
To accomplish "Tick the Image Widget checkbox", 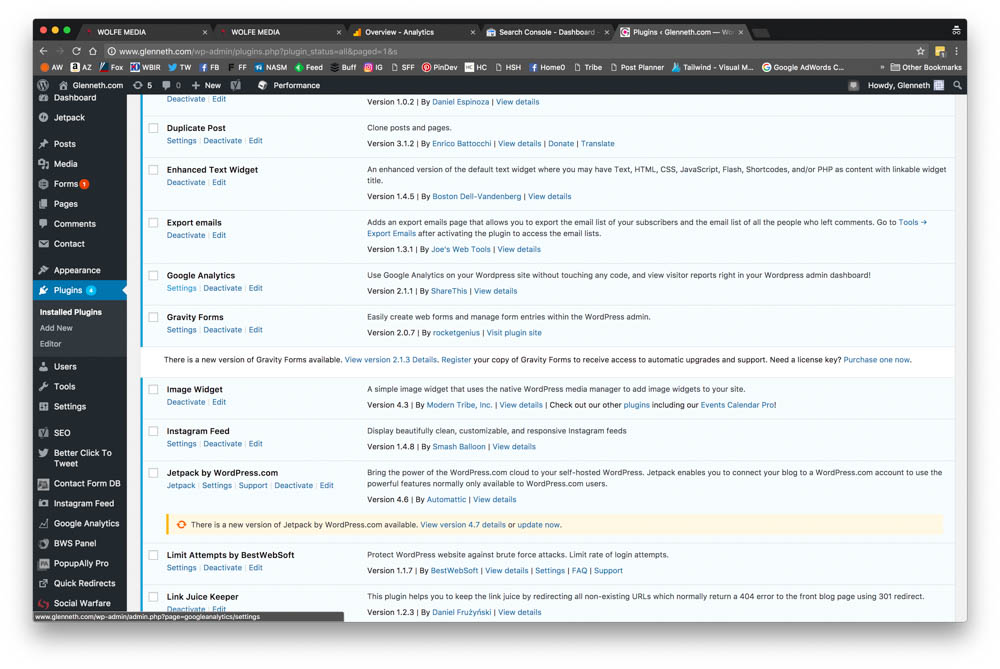I will click(x=153, y=390).
